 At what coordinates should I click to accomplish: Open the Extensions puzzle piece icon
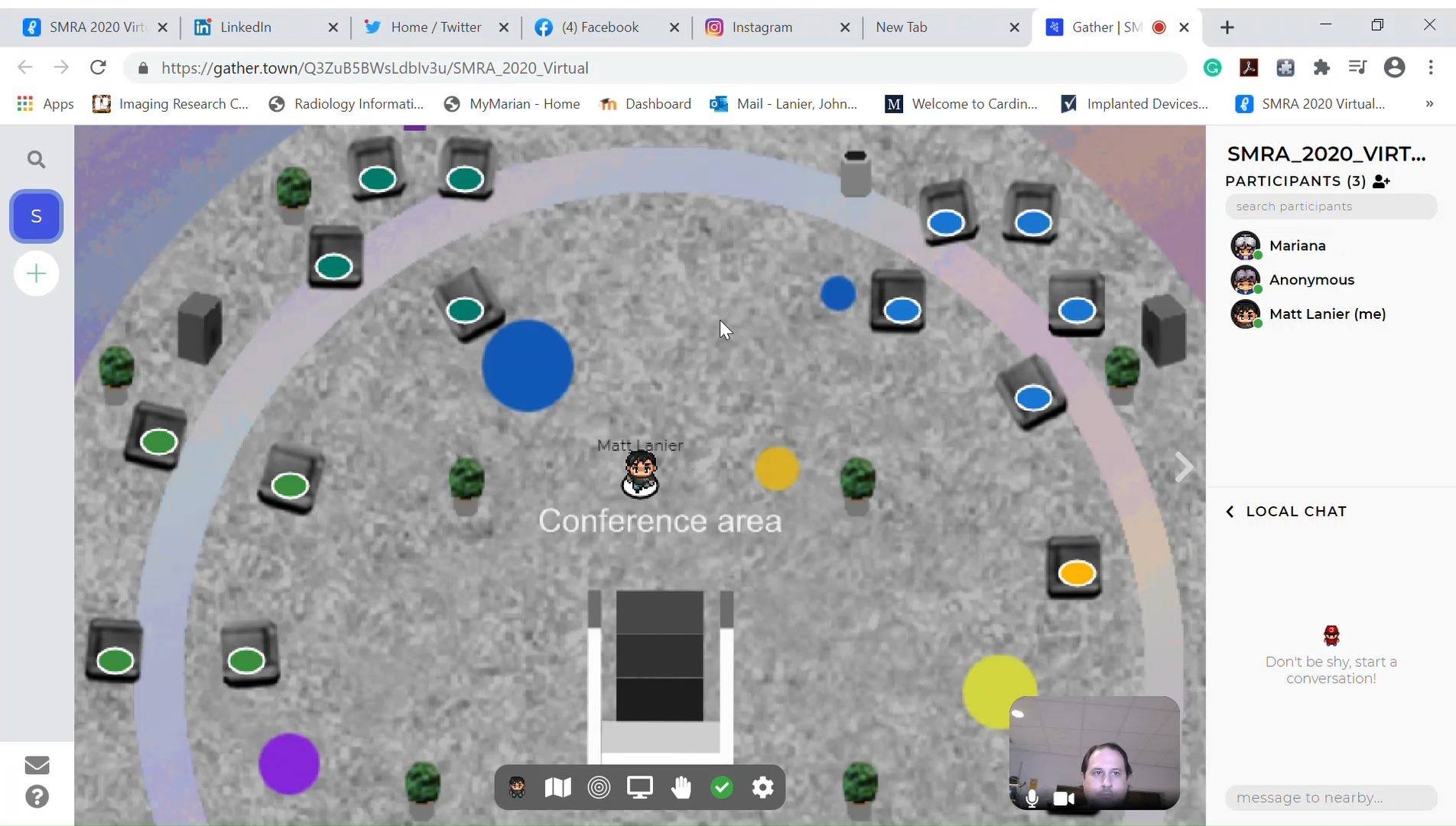pos(1321,67)
